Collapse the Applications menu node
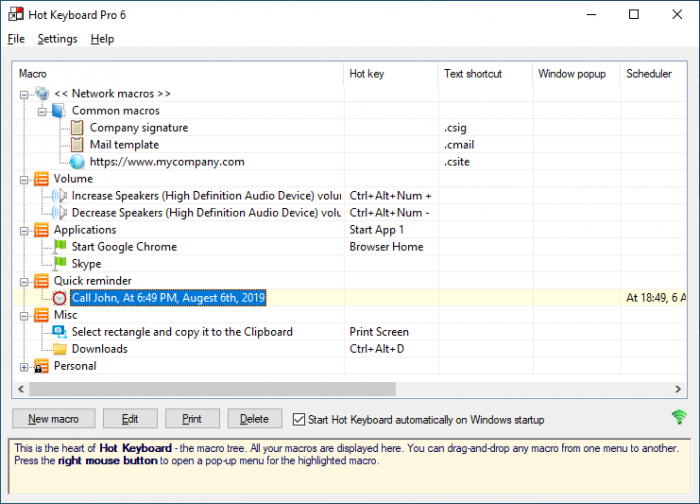The width and height of the screenshot is (700, 504). tap(24, 231)
